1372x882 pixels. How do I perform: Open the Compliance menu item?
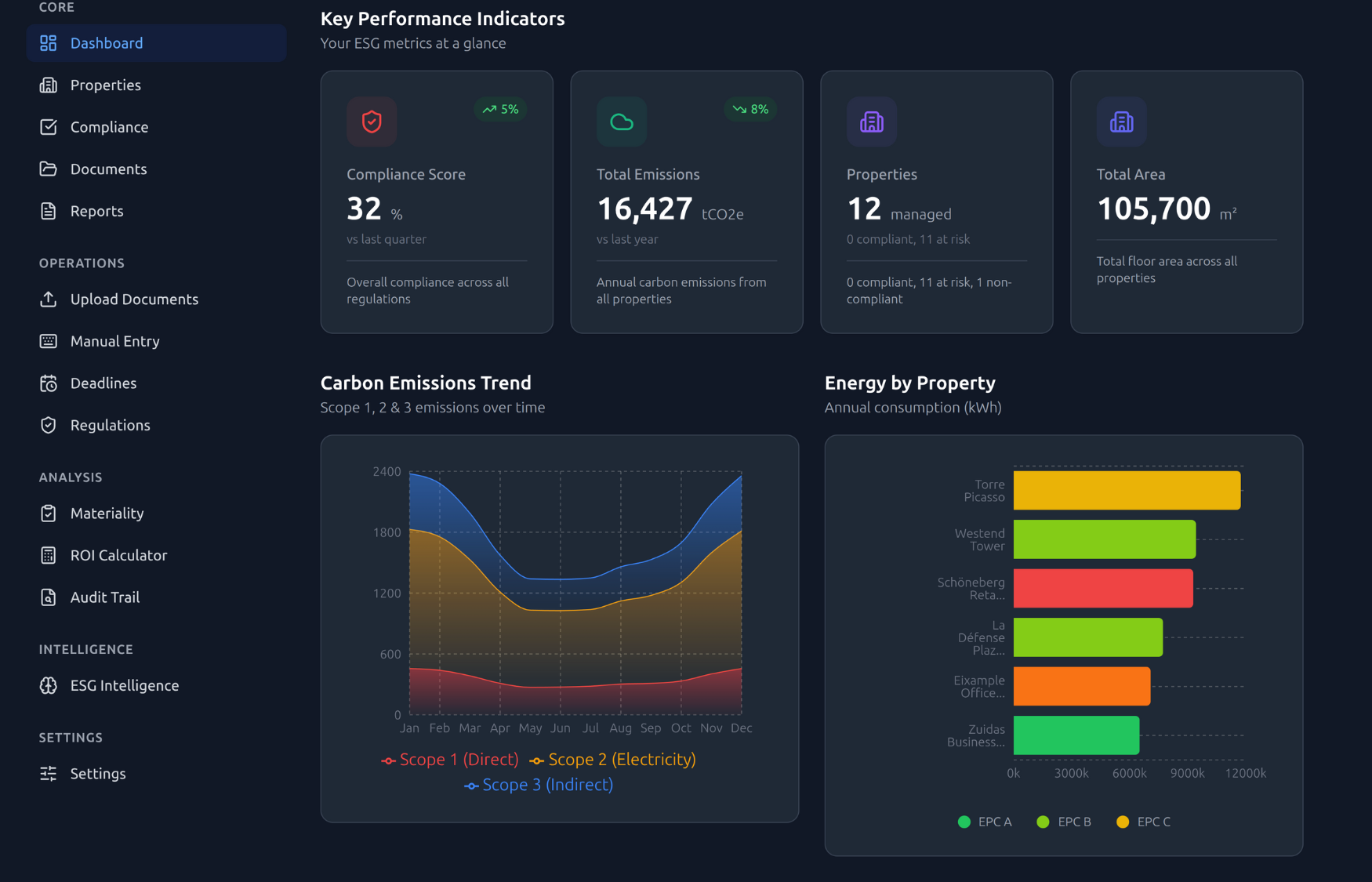click(109, 127)
